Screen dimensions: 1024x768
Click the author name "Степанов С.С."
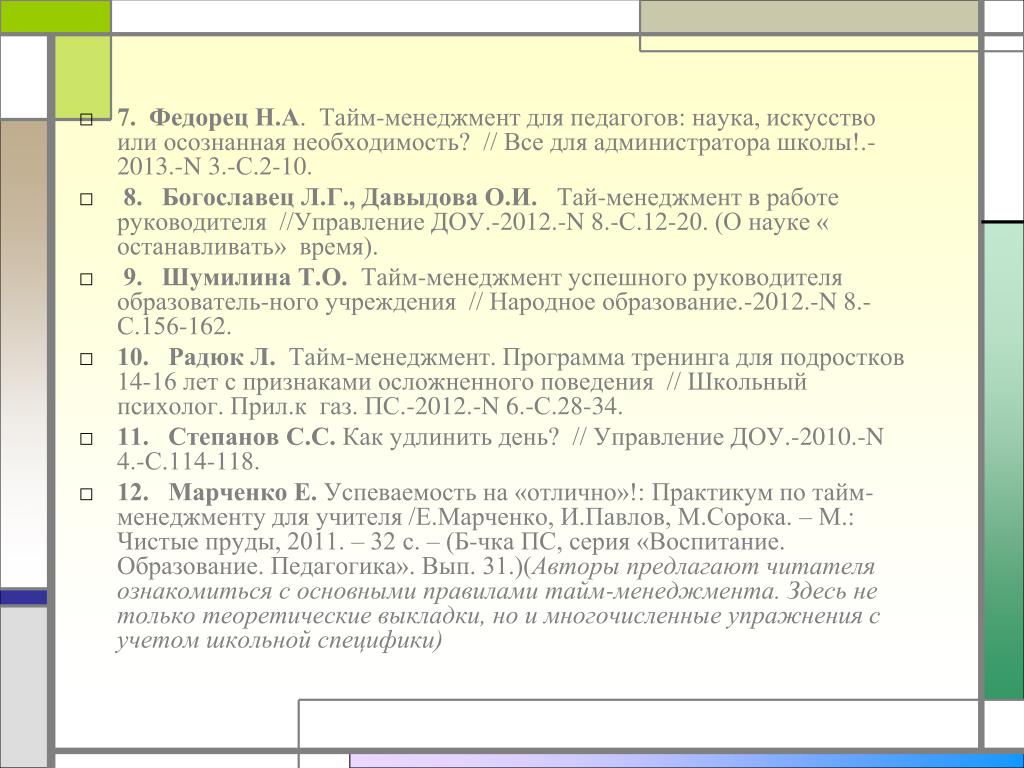[252, 437]
